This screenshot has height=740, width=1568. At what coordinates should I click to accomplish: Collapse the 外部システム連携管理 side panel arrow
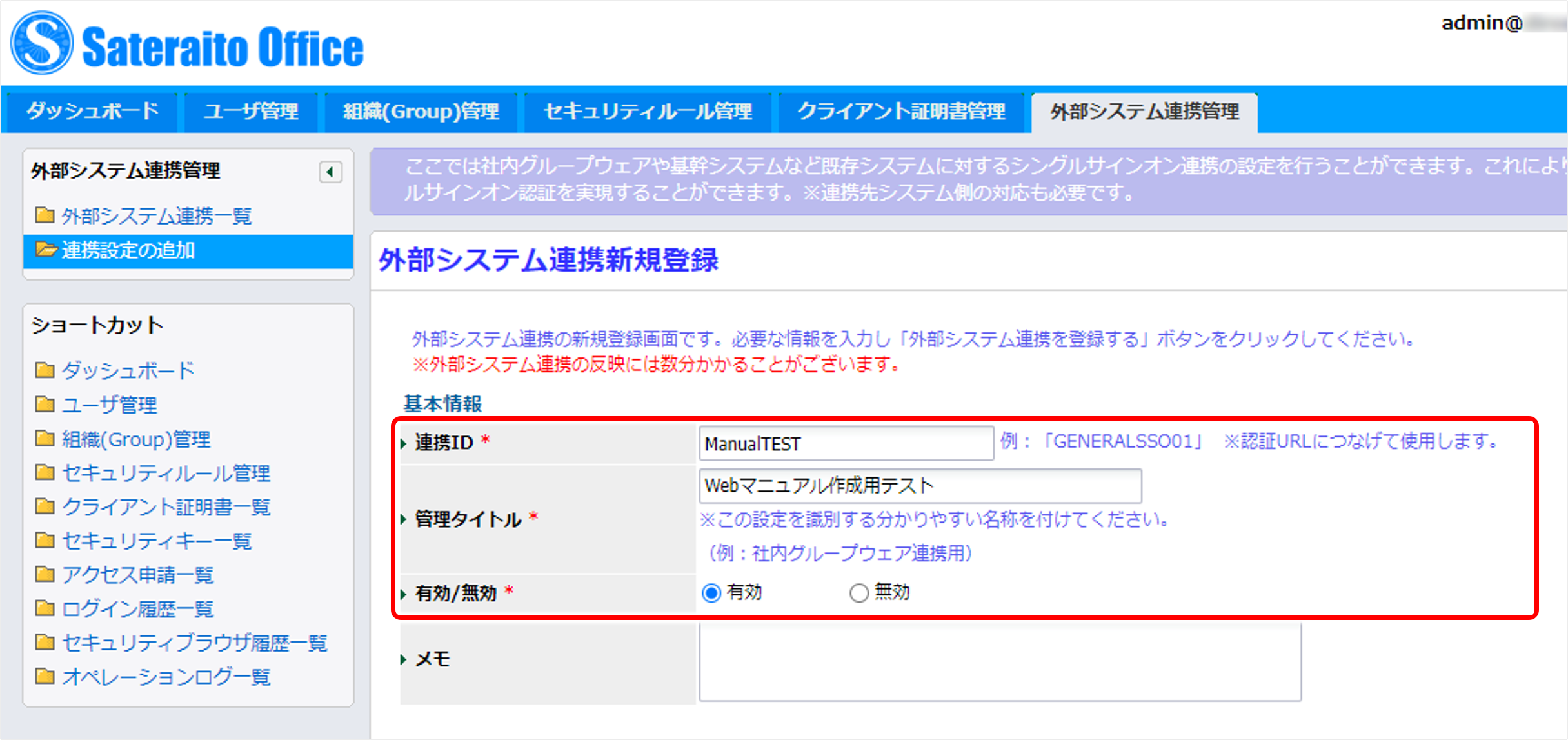pyautogui.click(x=330, y=172)
